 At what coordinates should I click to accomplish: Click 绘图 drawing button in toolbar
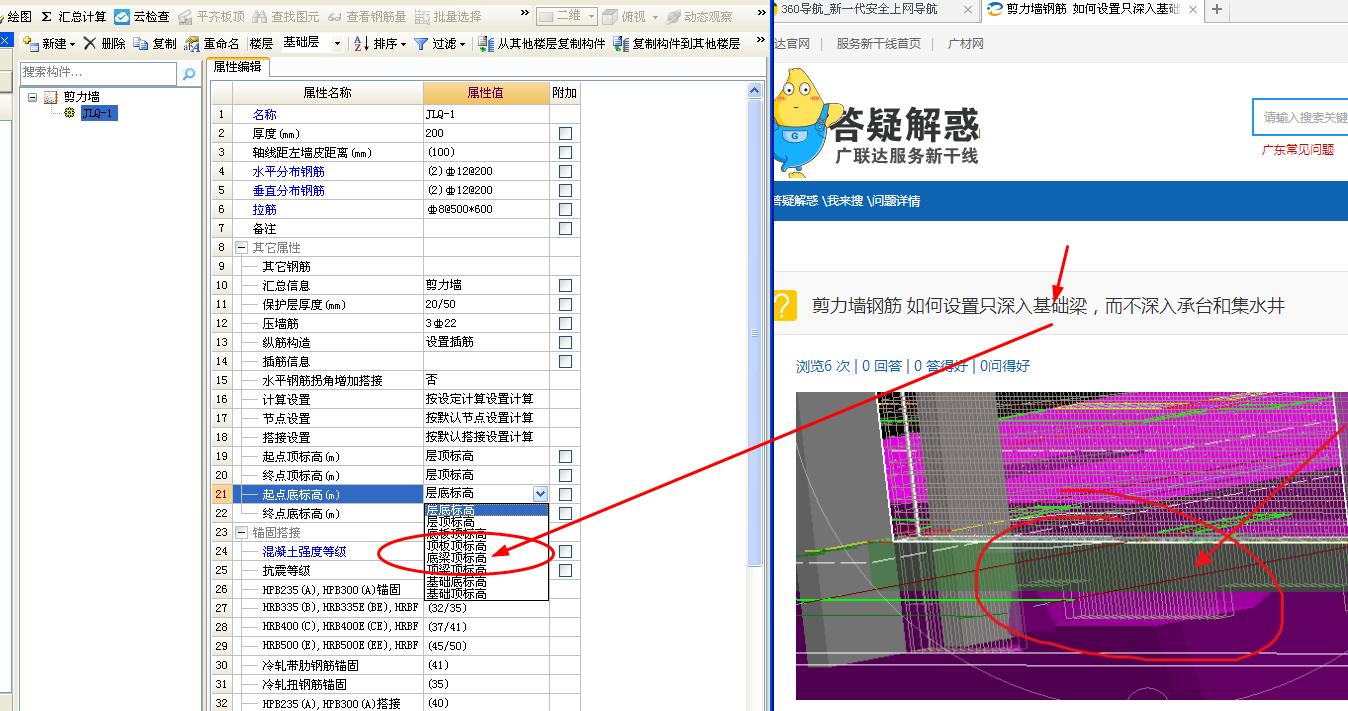(x=17, y=17)
